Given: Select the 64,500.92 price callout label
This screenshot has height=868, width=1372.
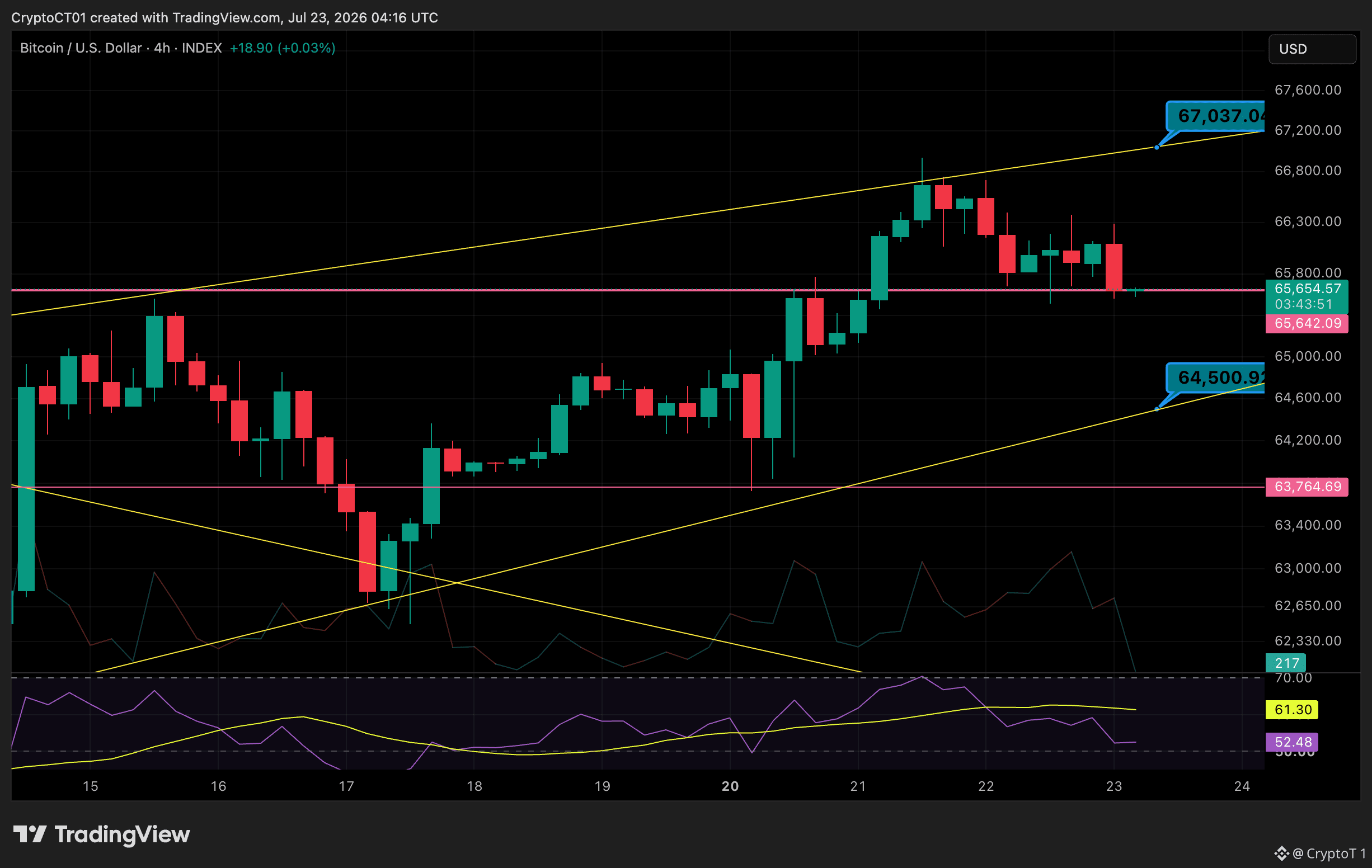Looking at the screenshot, I should pos(1215,378).
